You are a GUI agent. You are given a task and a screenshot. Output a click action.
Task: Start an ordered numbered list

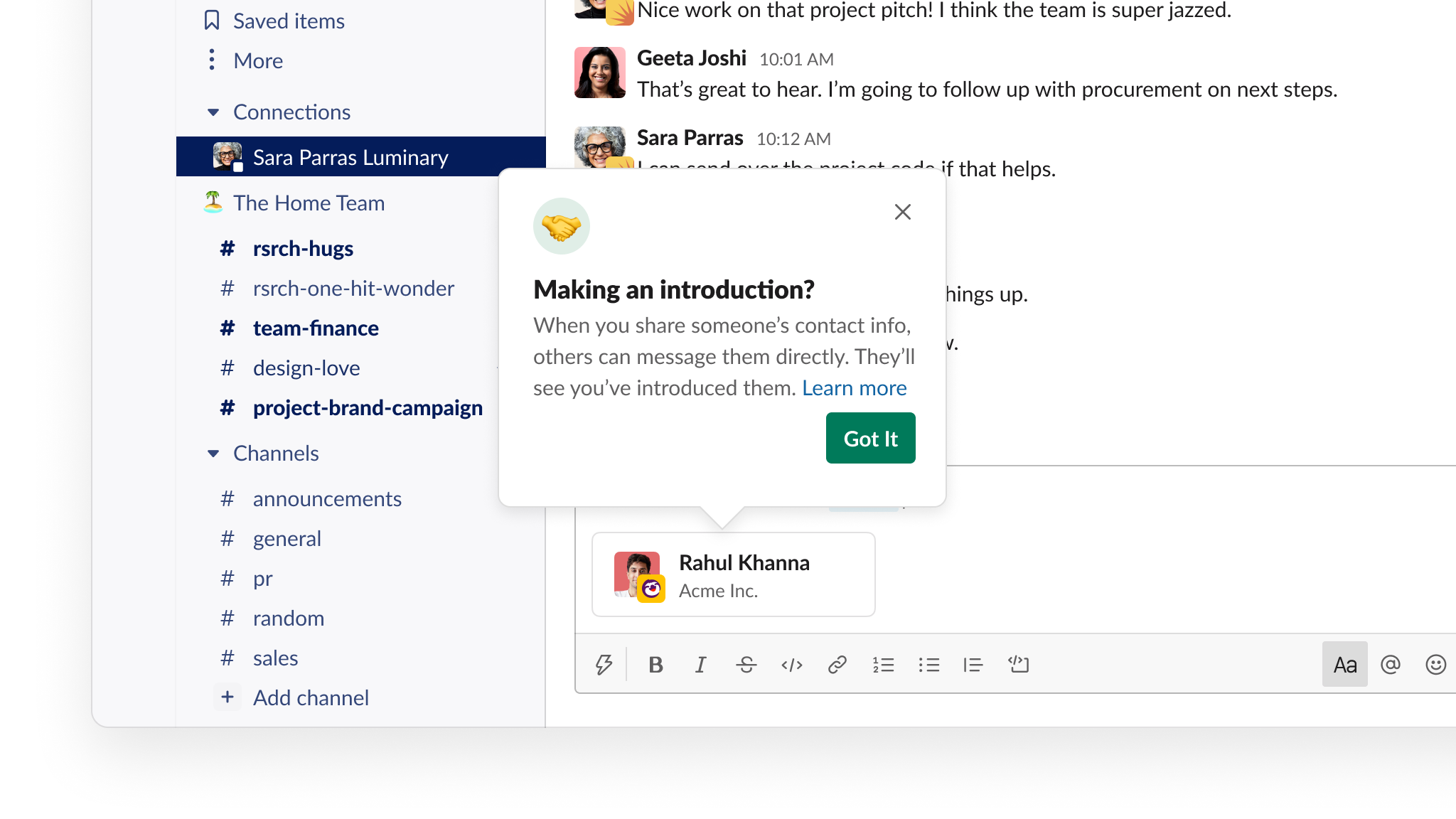point(883,665)
